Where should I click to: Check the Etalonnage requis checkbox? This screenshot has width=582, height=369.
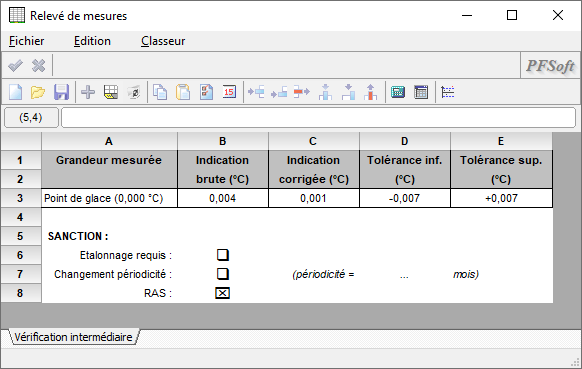tap(223, 255)
